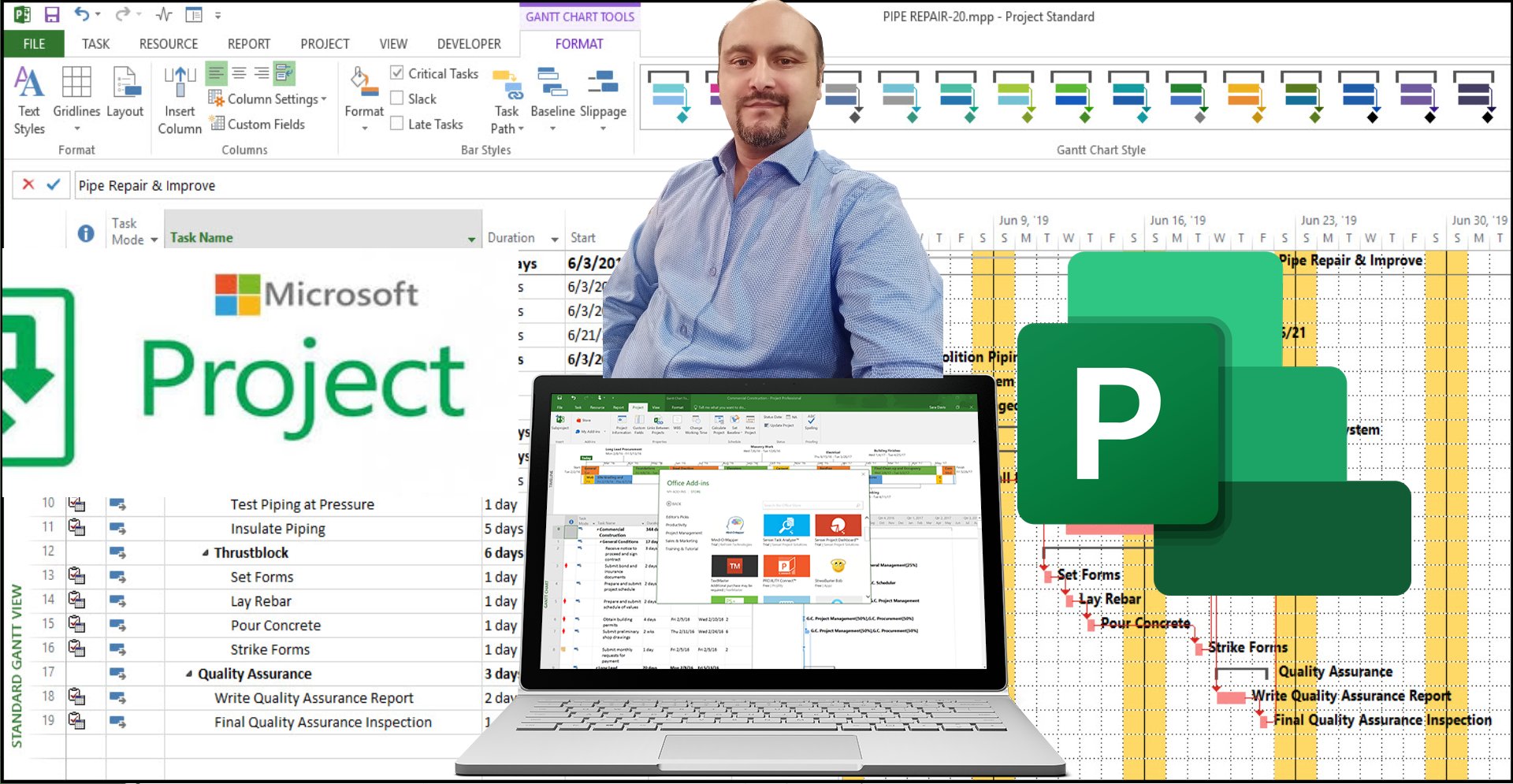1513x784 pixels.
Task: Switch to the Developer ribbon tab
Action: 469,44
